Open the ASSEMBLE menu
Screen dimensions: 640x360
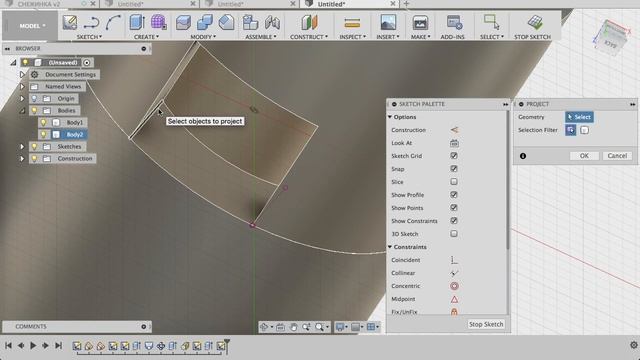[x=261, y=37]
